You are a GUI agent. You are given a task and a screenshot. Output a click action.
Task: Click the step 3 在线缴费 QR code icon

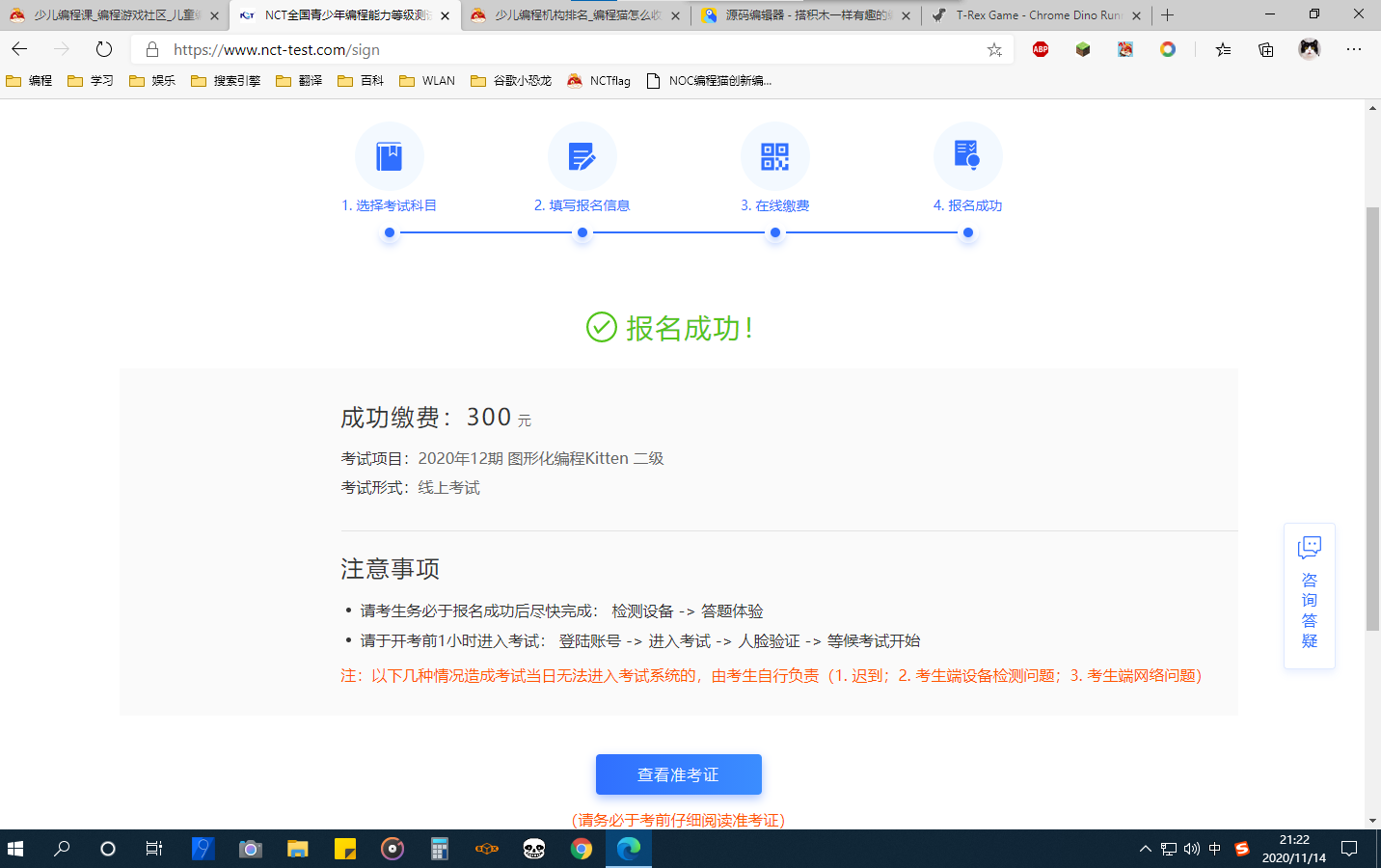[x=774, y=156]
